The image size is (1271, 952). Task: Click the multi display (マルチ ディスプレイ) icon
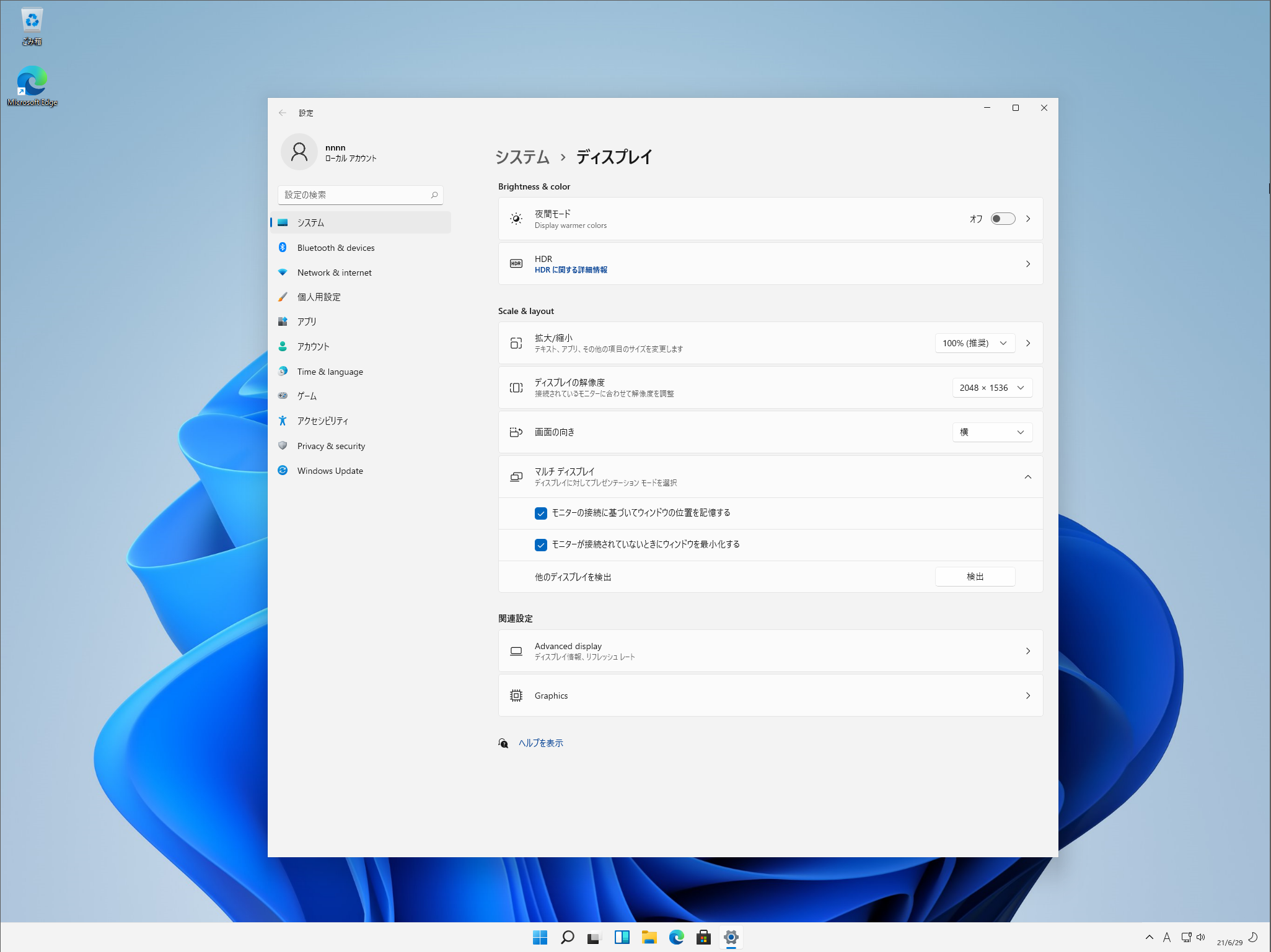click(516, 477)
